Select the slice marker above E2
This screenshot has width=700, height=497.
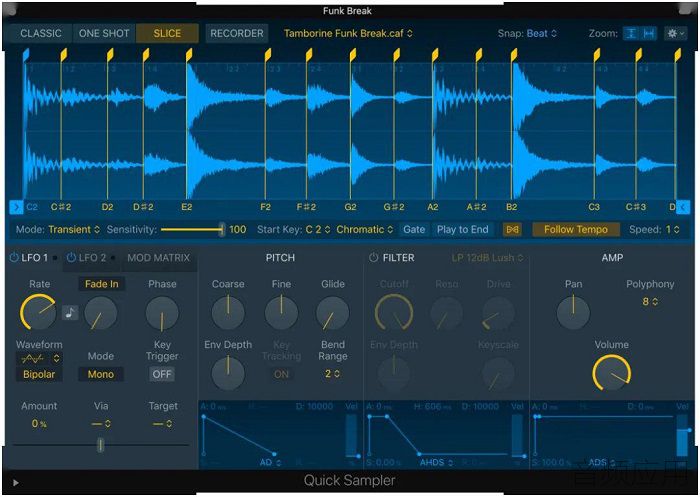(189, 55)
